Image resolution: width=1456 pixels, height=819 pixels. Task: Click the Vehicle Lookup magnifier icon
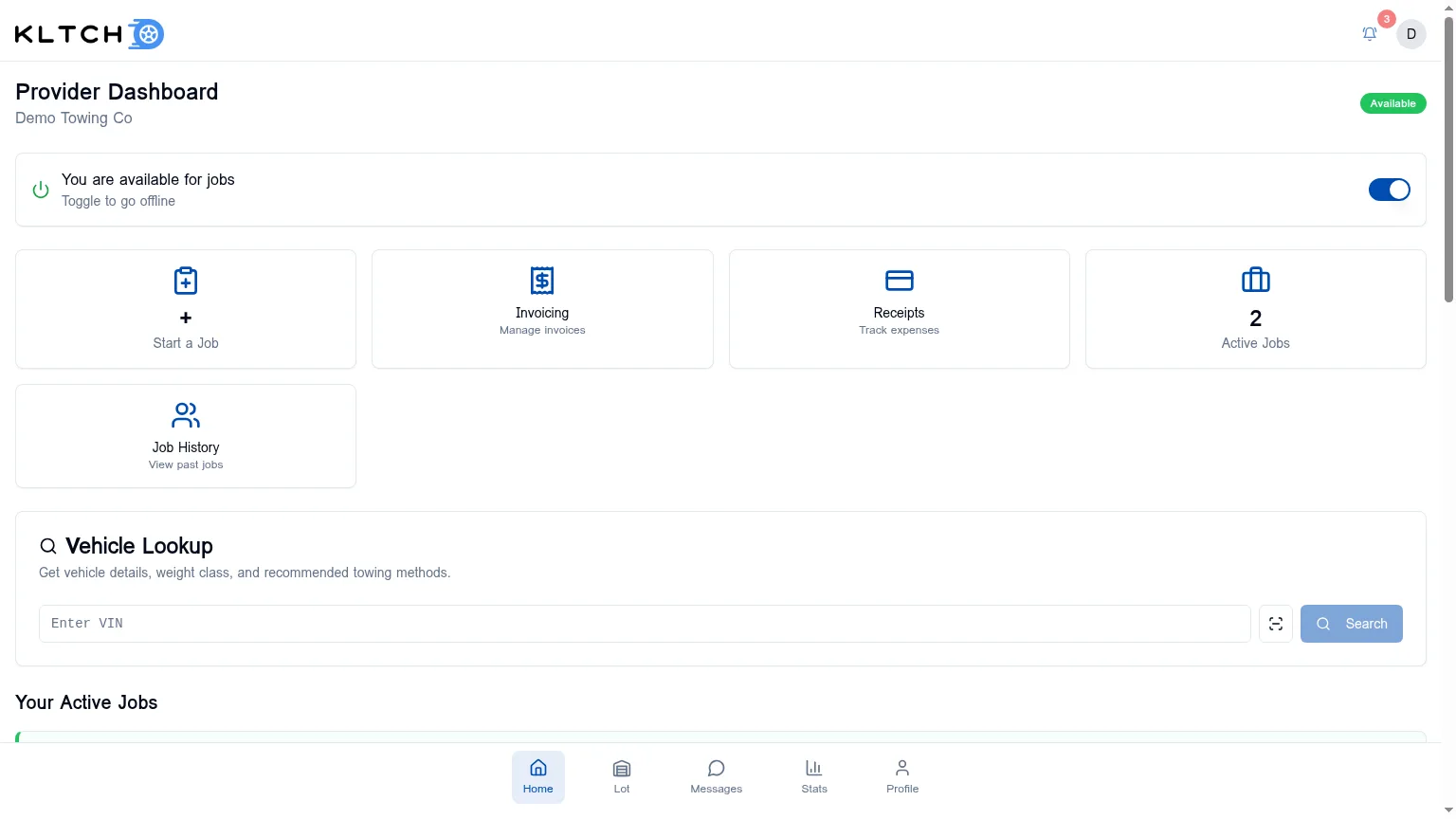(x=48, y=546)
